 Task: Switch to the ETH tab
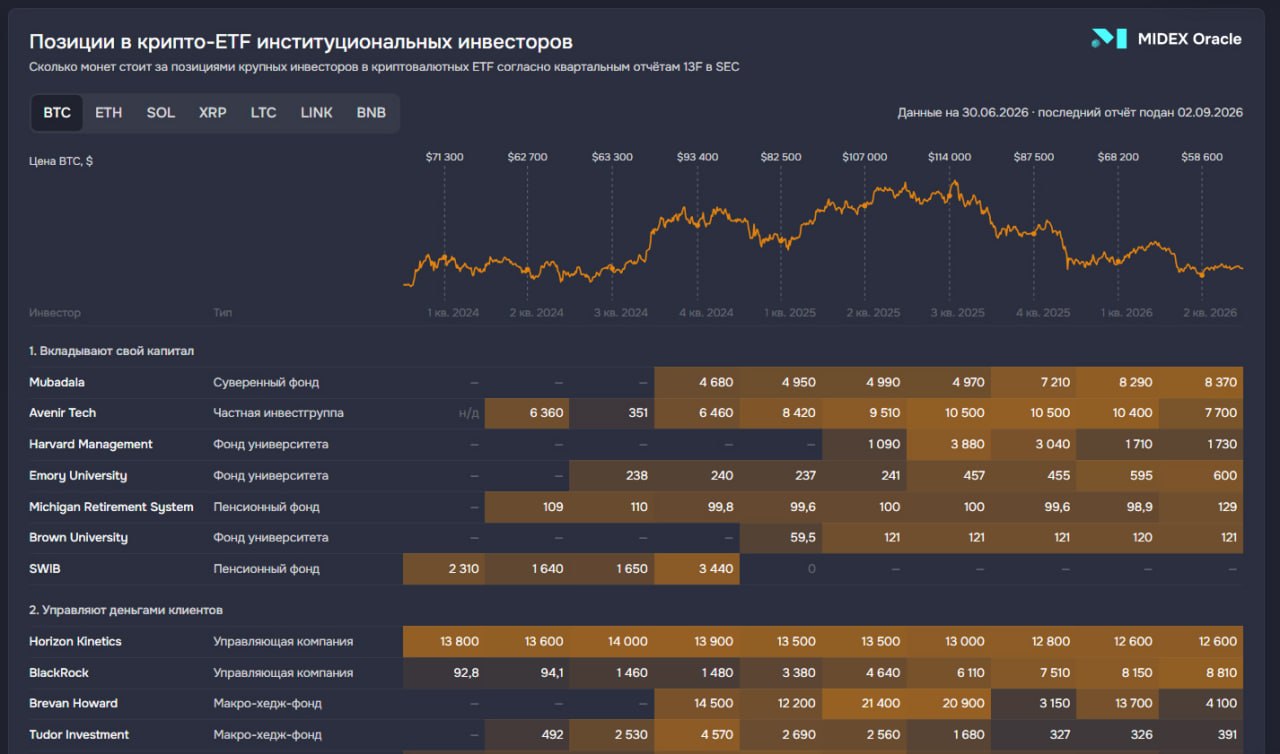point(108,113)
